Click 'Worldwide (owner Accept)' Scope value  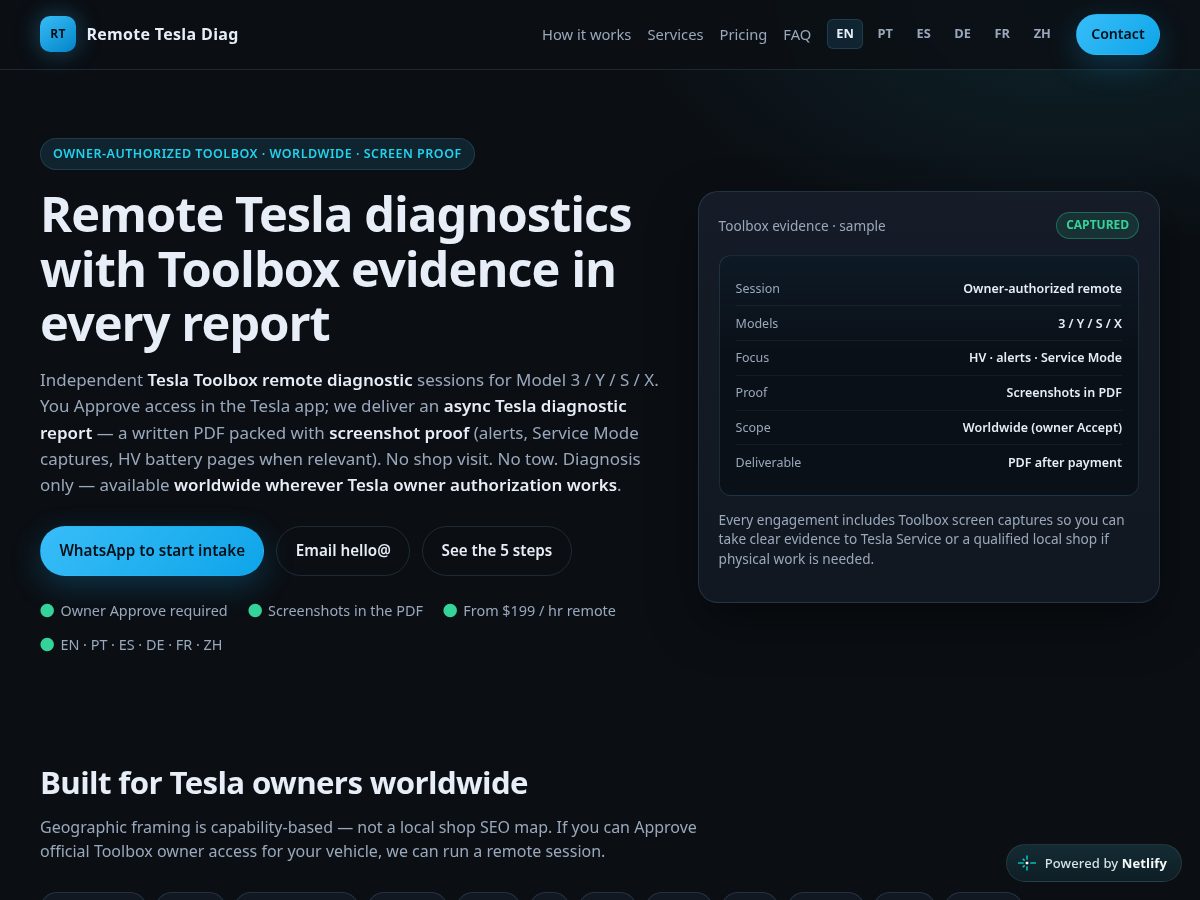1042,427
